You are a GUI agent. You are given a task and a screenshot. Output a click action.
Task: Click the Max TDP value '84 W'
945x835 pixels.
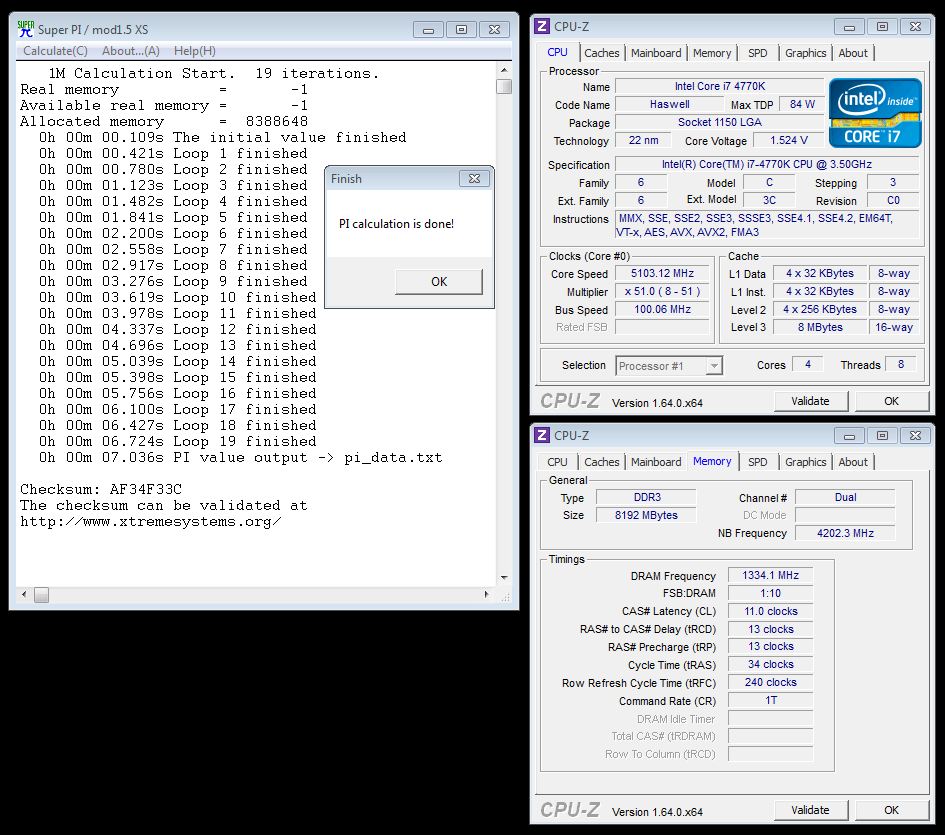[x=802, y=104]
